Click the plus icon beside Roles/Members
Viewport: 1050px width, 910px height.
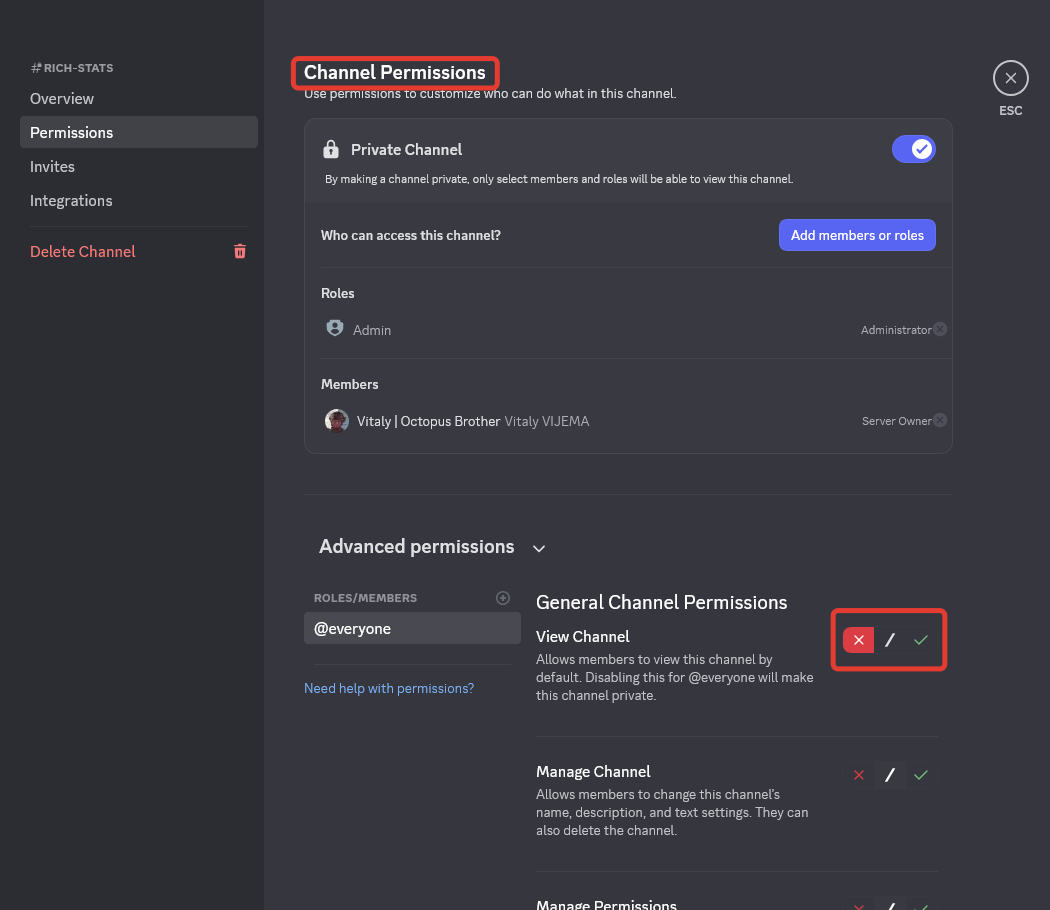click(503, 598)
